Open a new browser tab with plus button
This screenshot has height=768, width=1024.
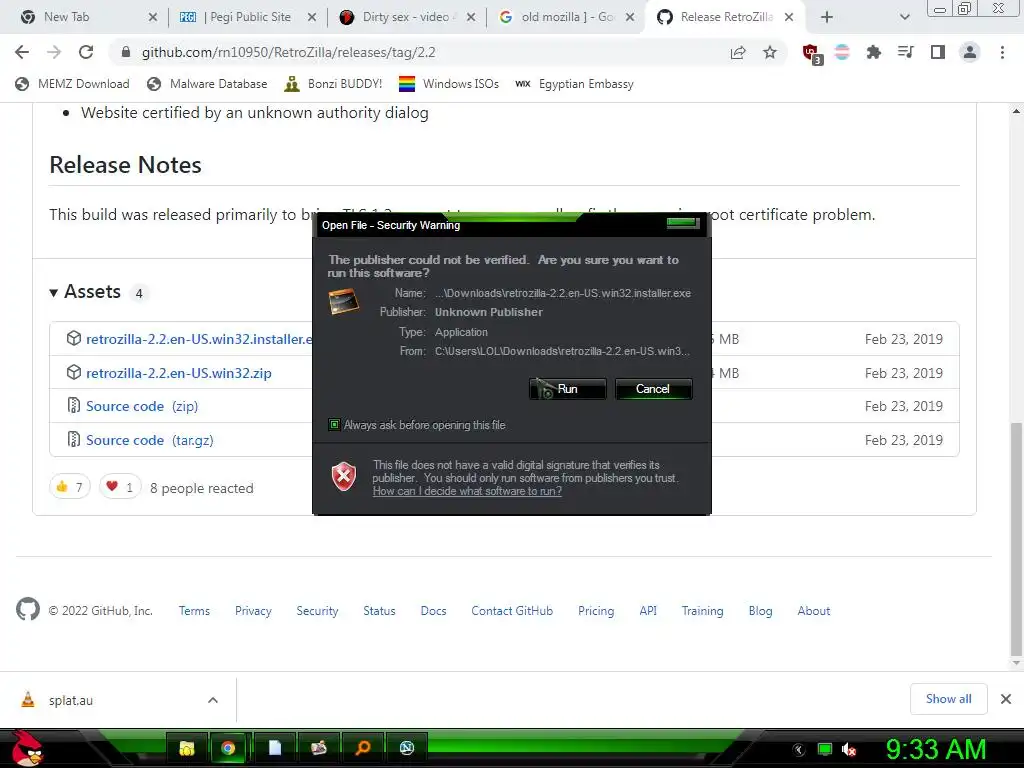coord(827,17)
